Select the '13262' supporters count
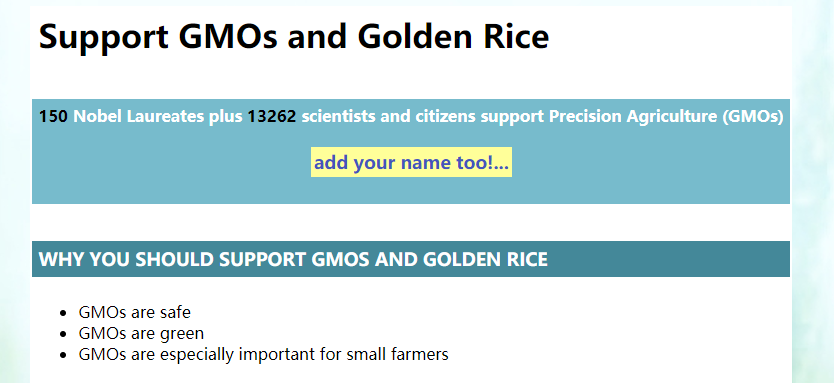This screenshot has width=834, height=383. 271,116
